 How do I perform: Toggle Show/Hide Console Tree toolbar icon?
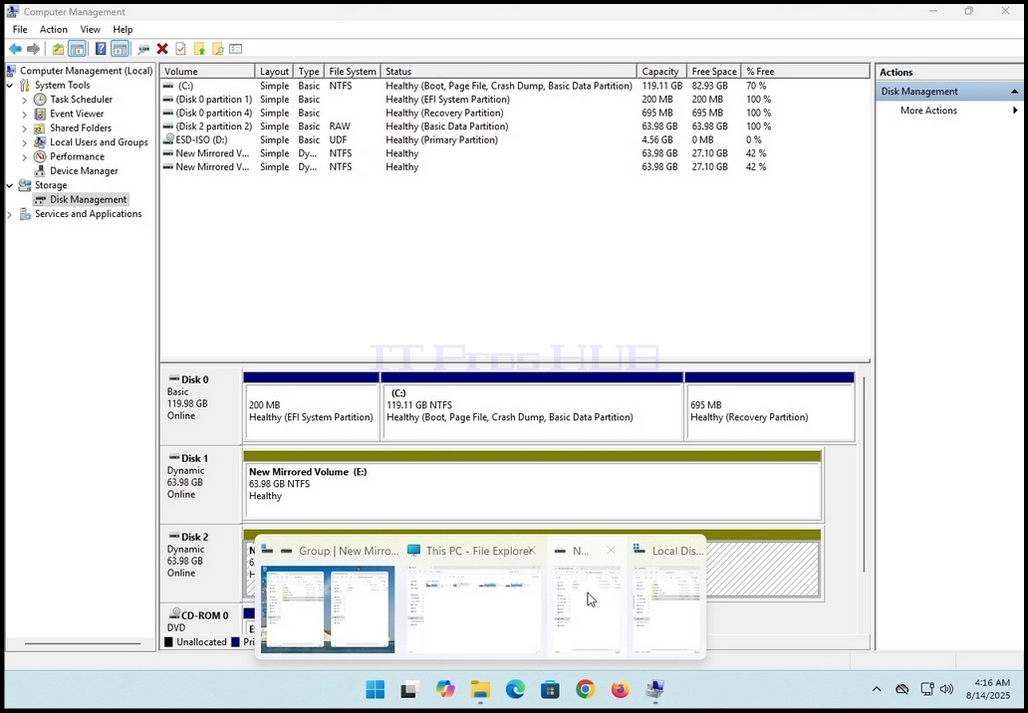(77, 49)
